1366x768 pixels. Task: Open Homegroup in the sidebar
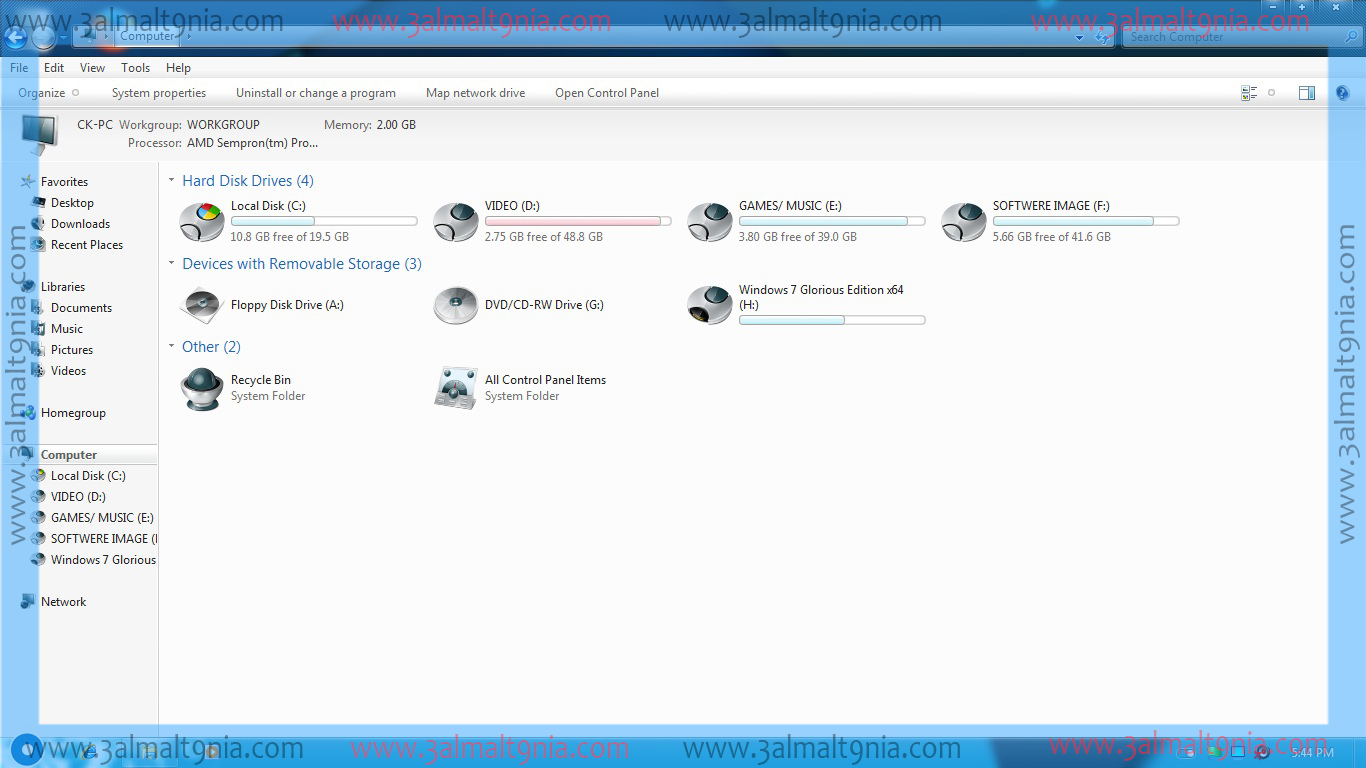73,413
